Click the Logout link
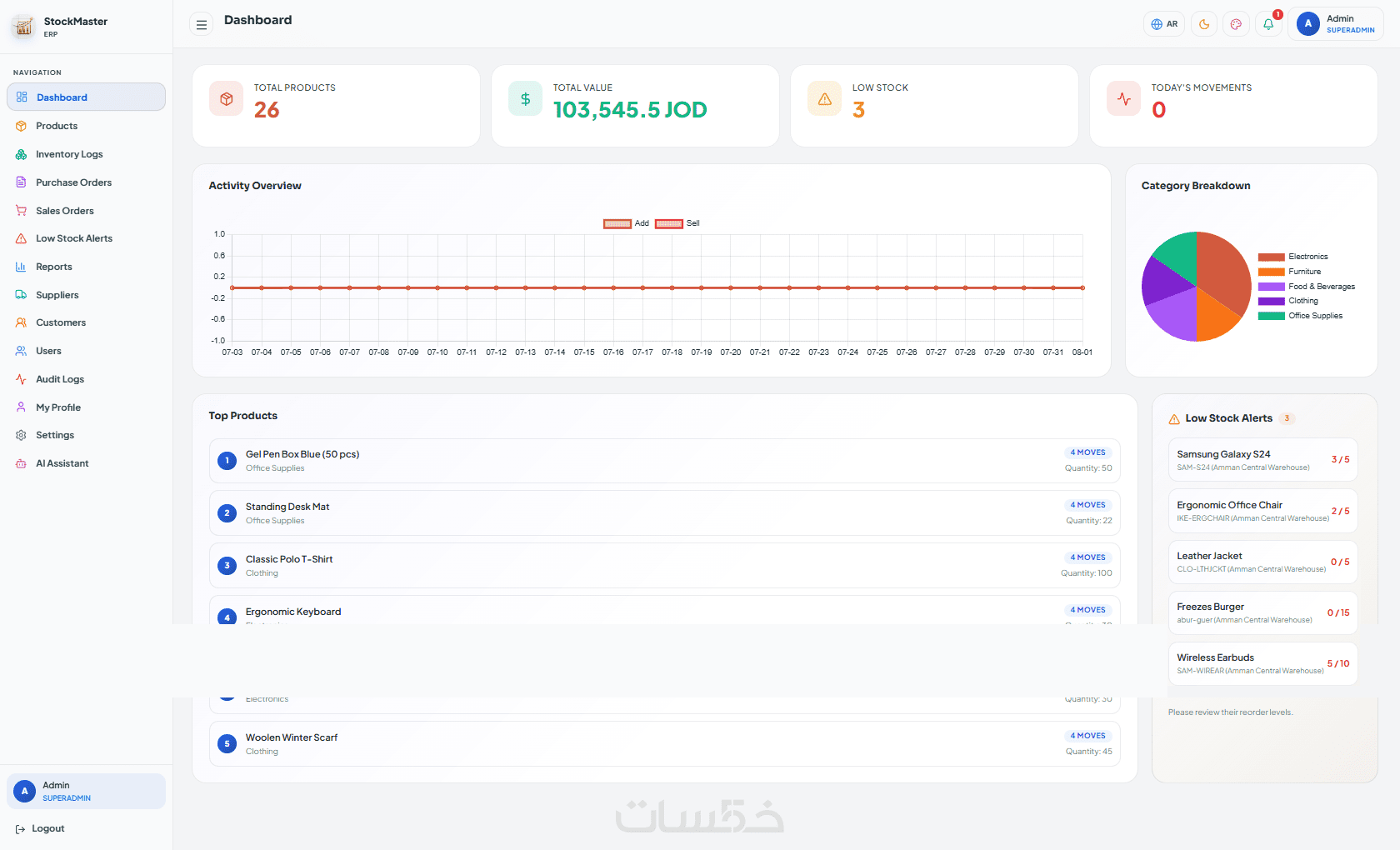Viewport: 1400px width, 850px height. (40, 828)
